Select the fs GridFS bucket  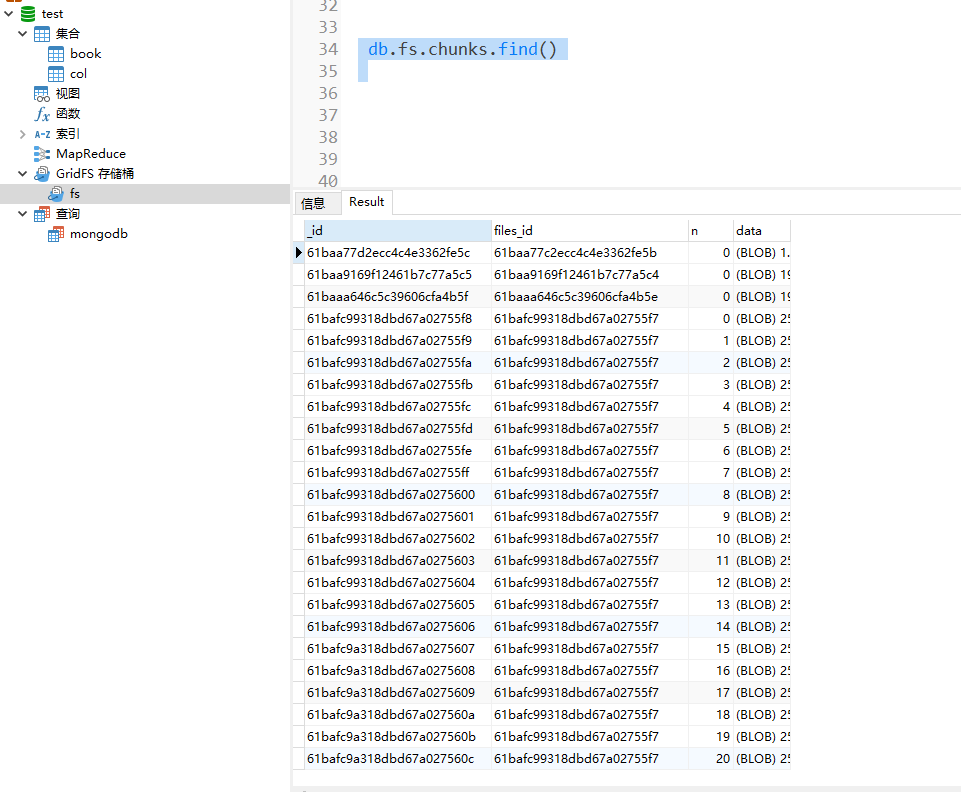[75, 194]
